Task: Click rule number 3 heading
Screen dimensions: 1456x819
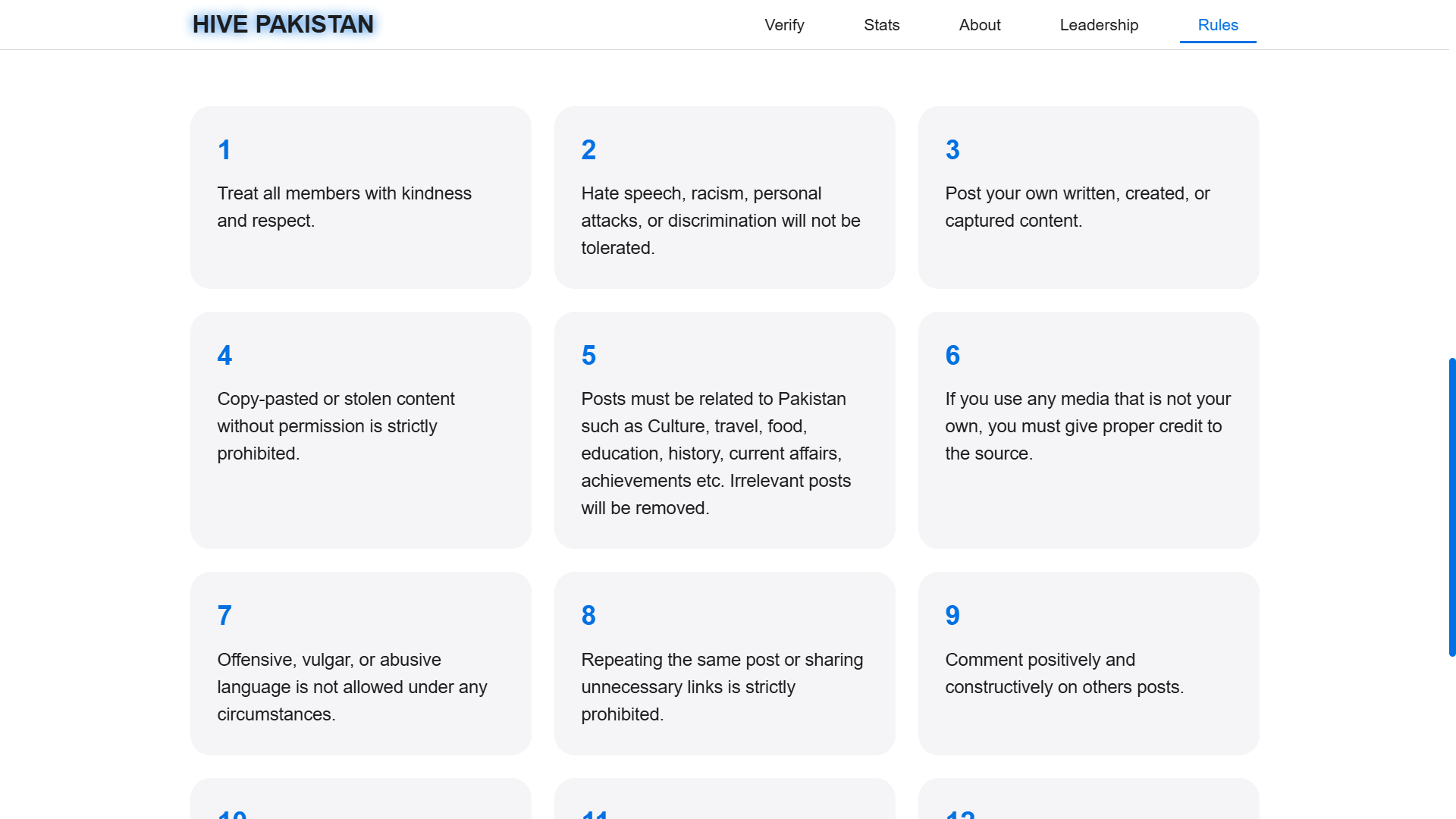Action: 952,149
